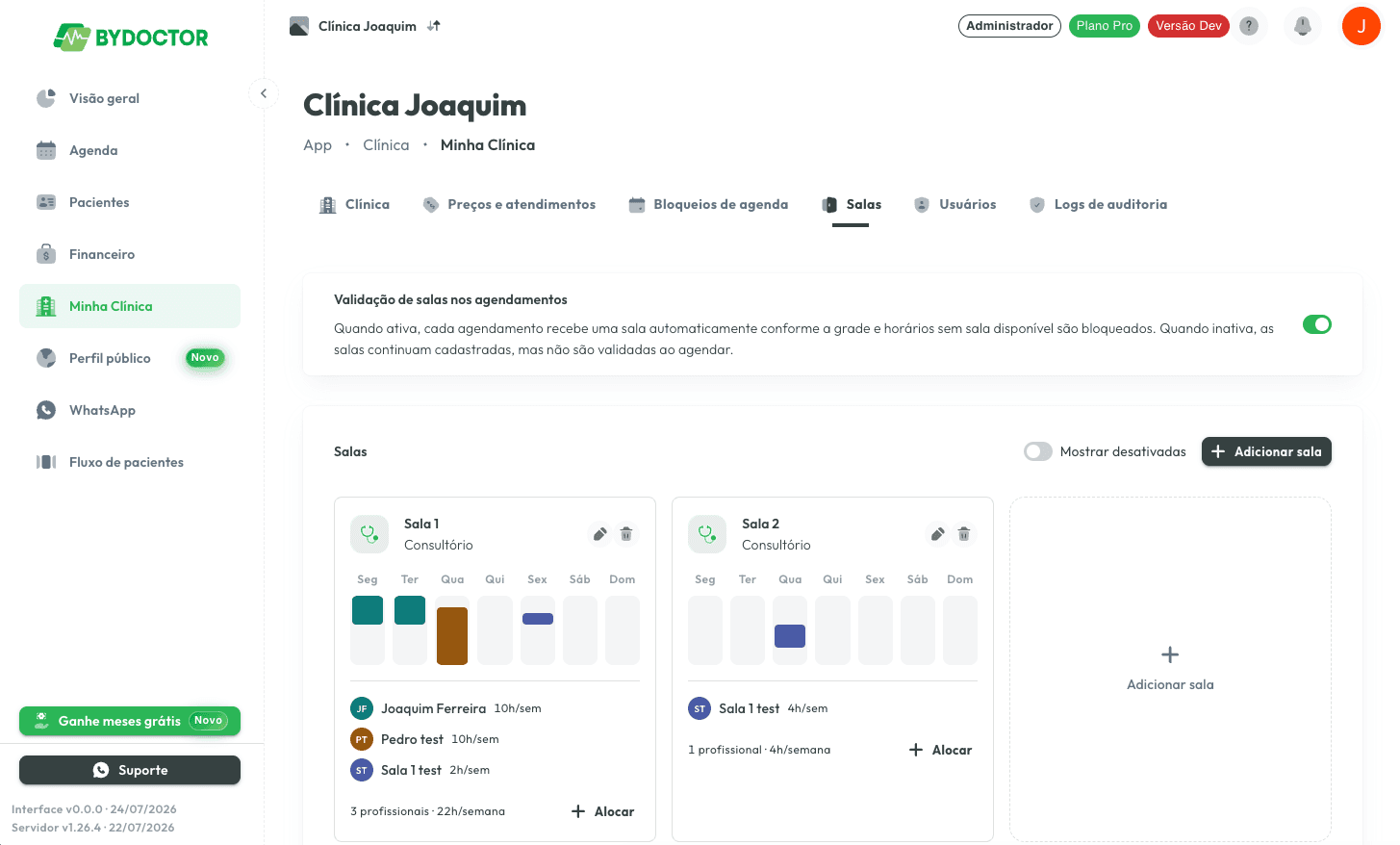Click the Fluxo de pacientes kanban icon
Image resolution: width=1400 pixels, height=845 pixels.
46,462
